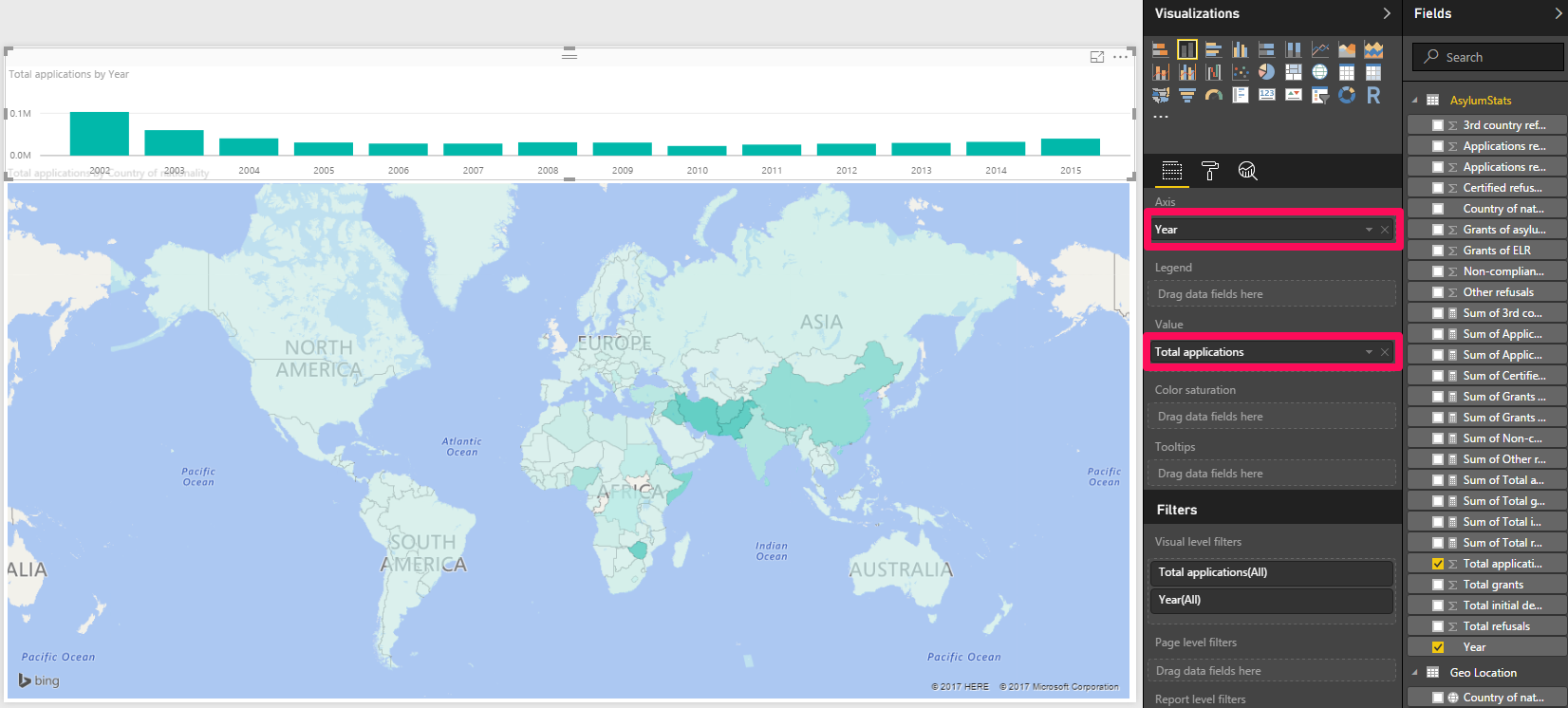Collapse the AsylumStats table

coord(1414,101)
